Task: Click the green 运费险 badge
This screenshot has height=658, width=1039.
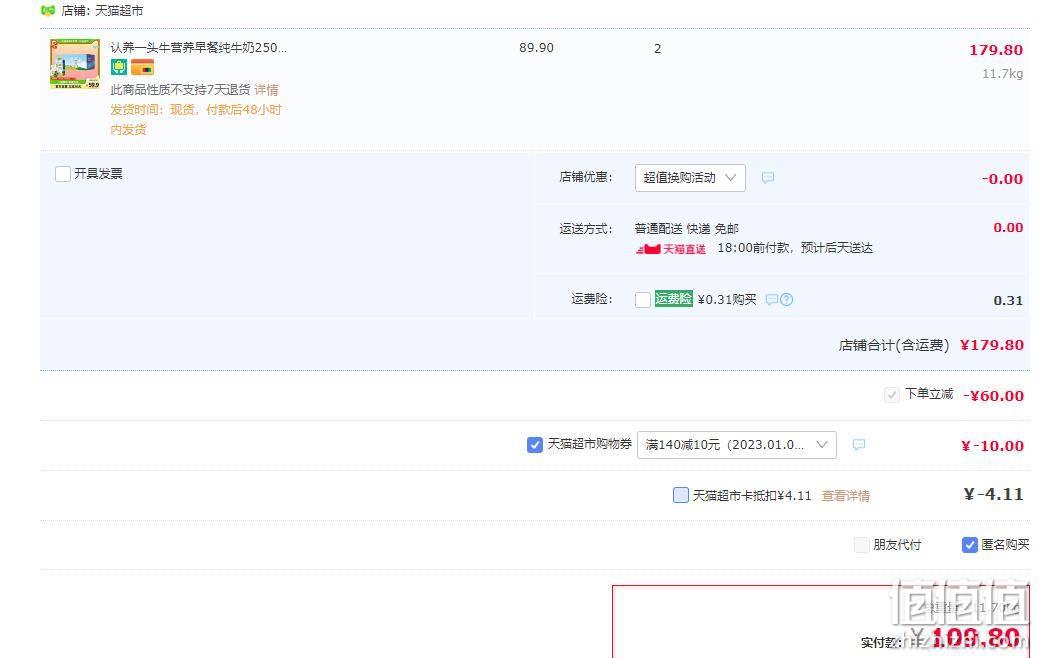Action: 673,299
